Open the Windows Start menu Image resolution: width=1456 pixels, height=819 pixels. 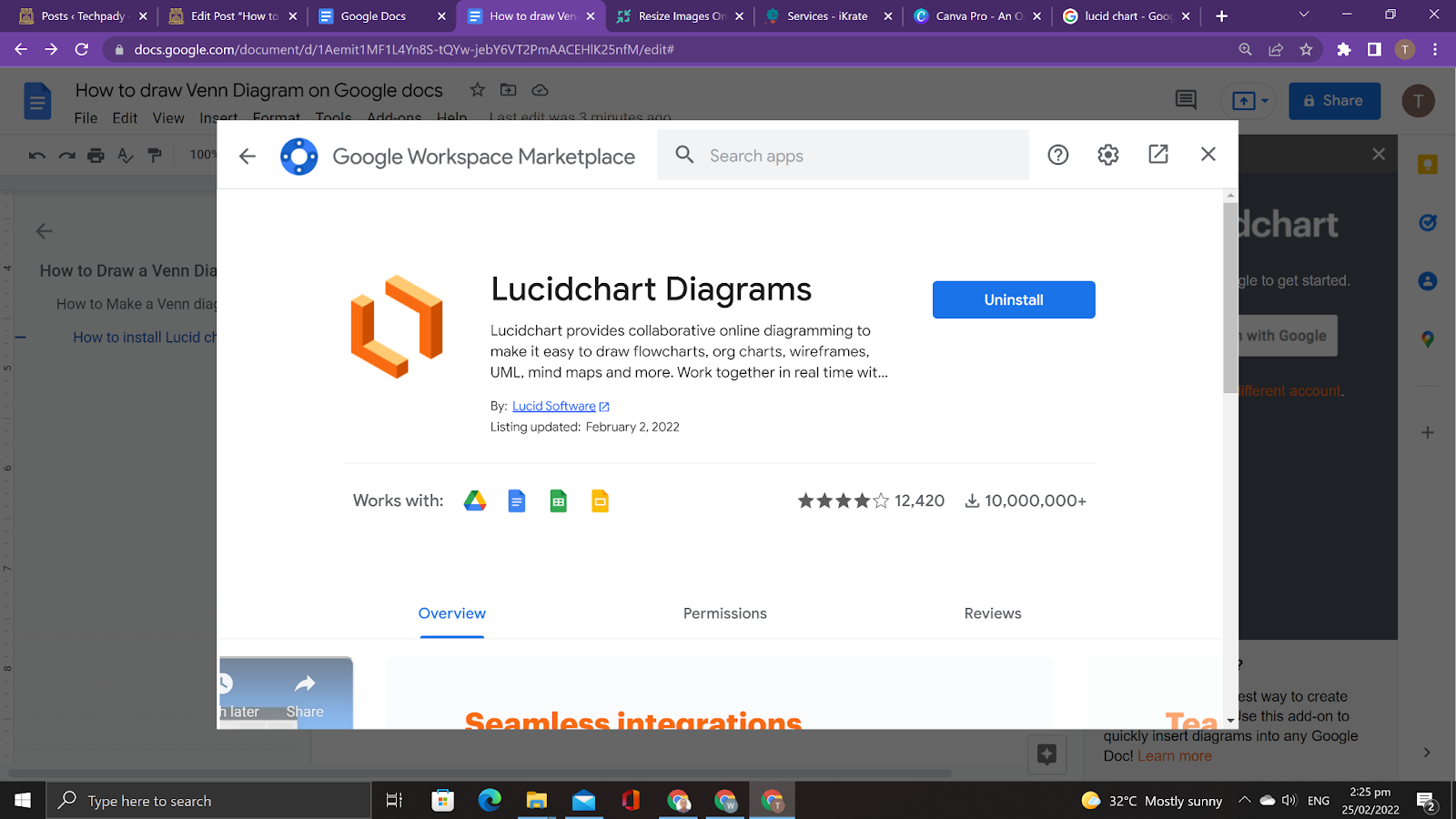(x=23, y=800)
